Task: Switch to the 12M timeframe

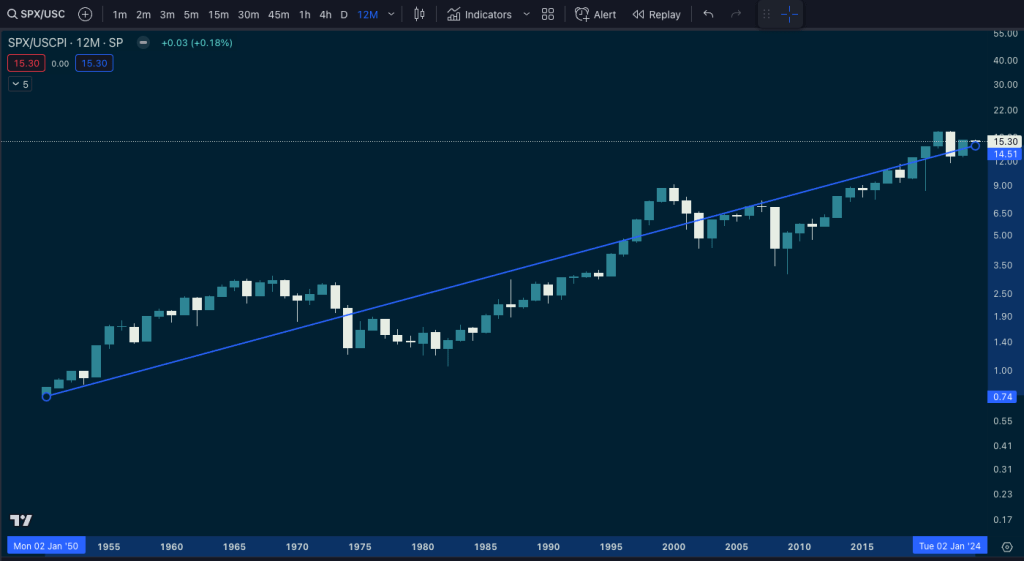Action: pyautogui.click(x=367, y=14)
